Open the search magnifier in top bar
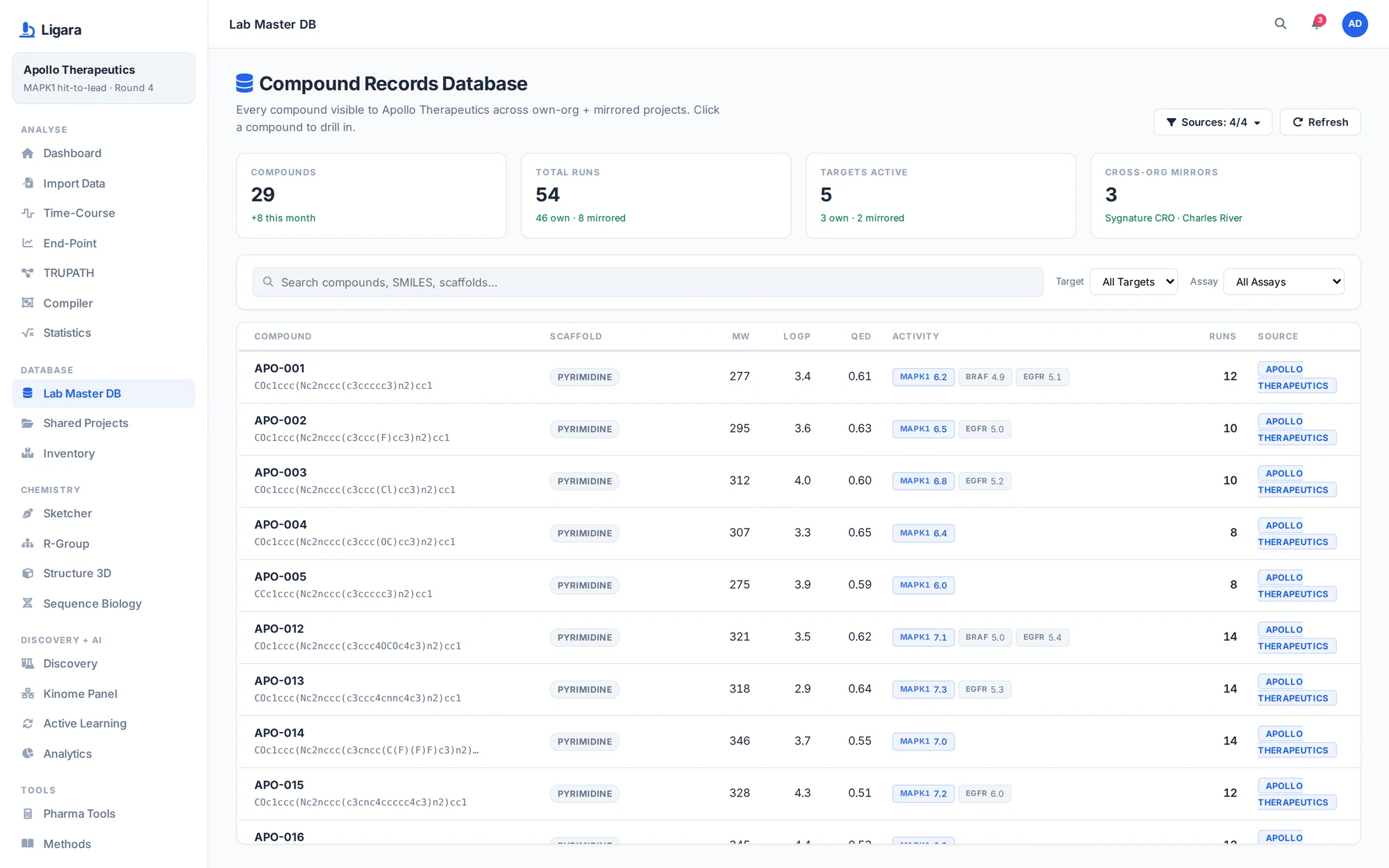 click(1280, 24)
